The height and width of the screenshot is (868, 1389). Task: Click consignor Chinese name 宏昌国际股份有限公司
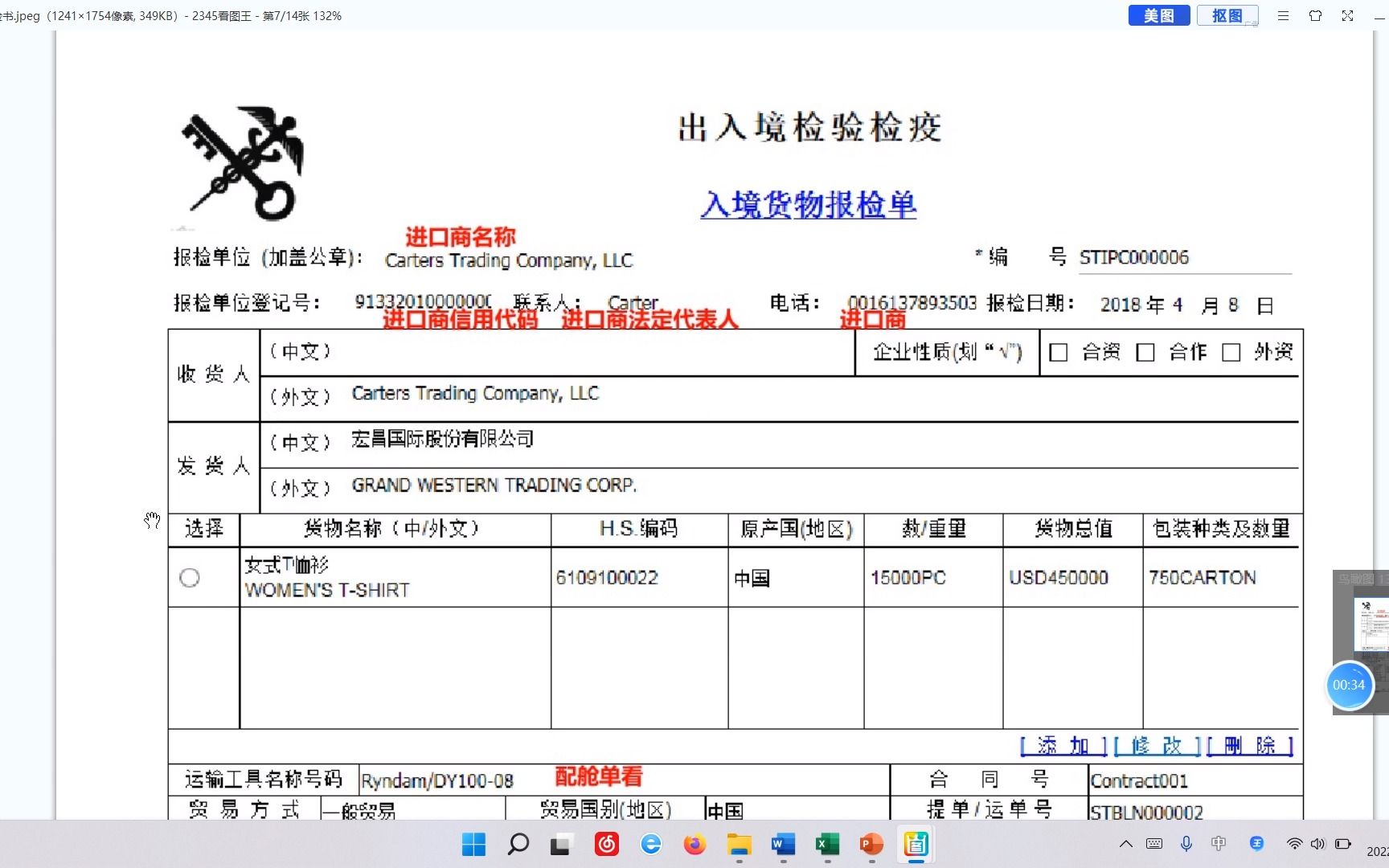click(x=443, y=439)
